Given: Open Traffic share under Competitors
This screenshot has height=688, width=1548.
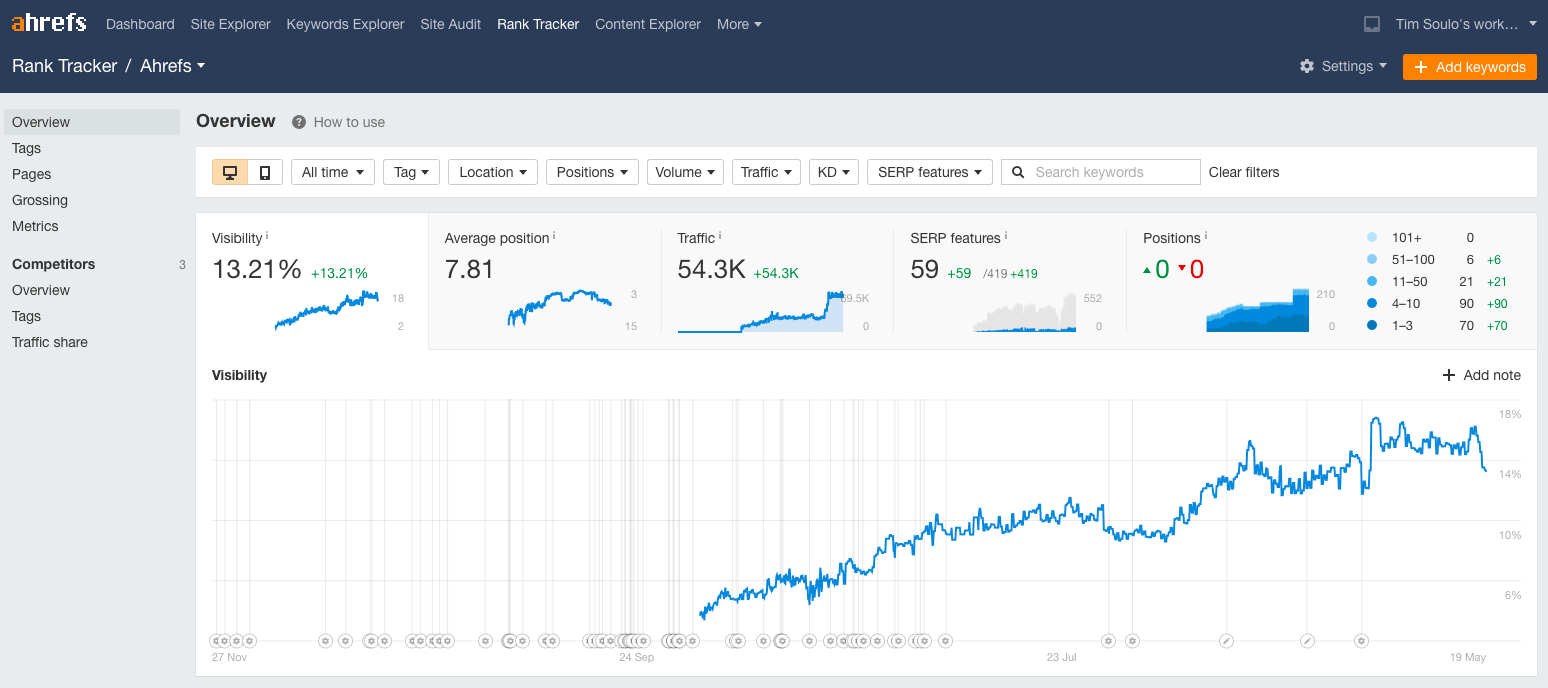Looking at the screenshot, I should pos(50,342).
